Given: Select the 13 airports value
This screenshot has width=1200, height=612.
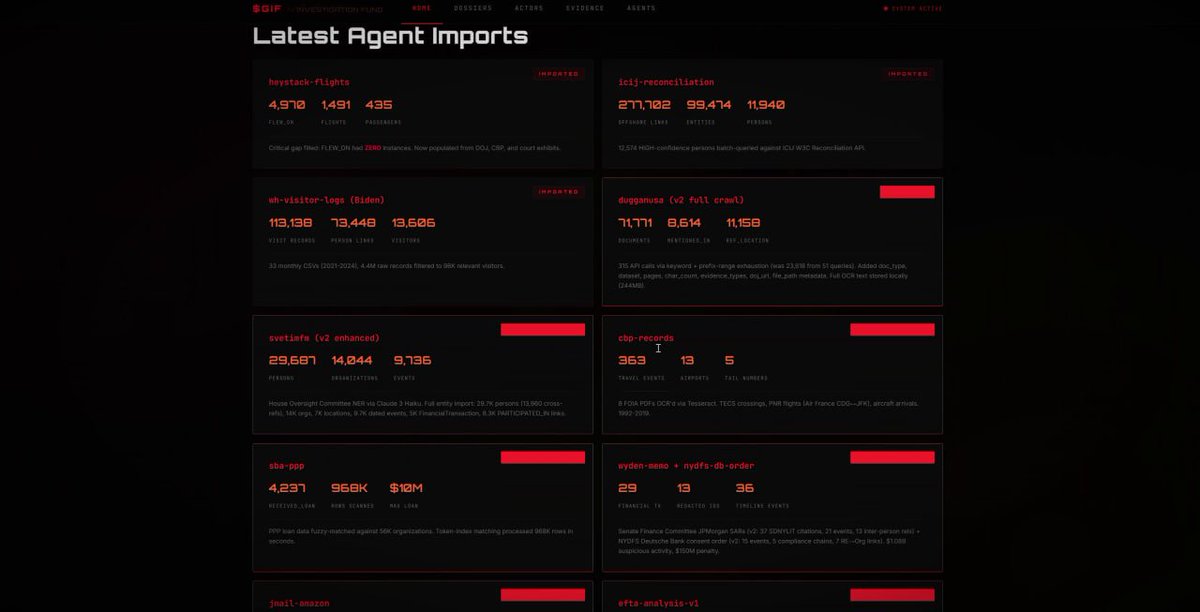Looking at the screenshot, I should point(687,360).
